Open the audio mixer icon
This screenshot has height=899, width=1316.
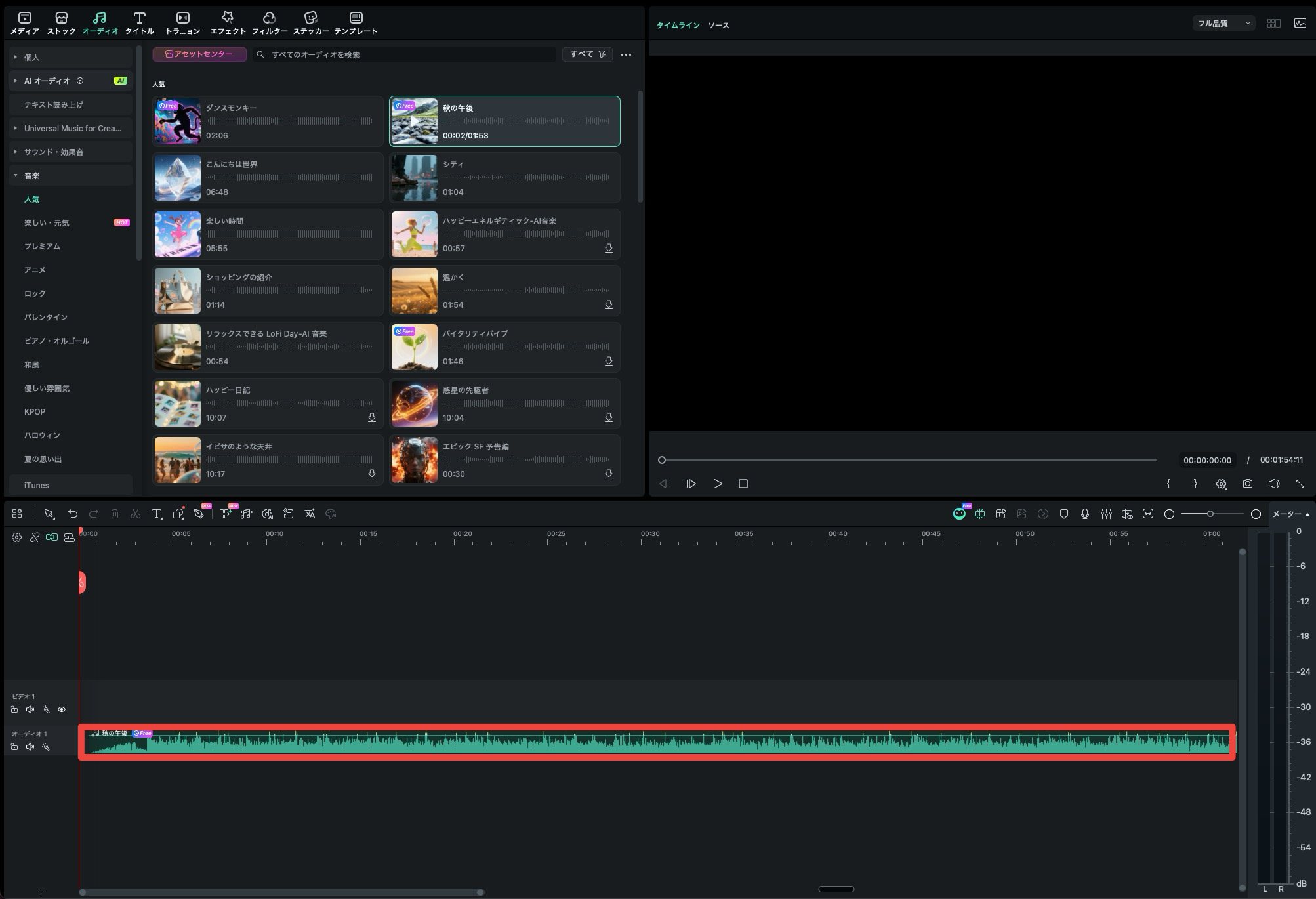click(x=1106, y=514)
